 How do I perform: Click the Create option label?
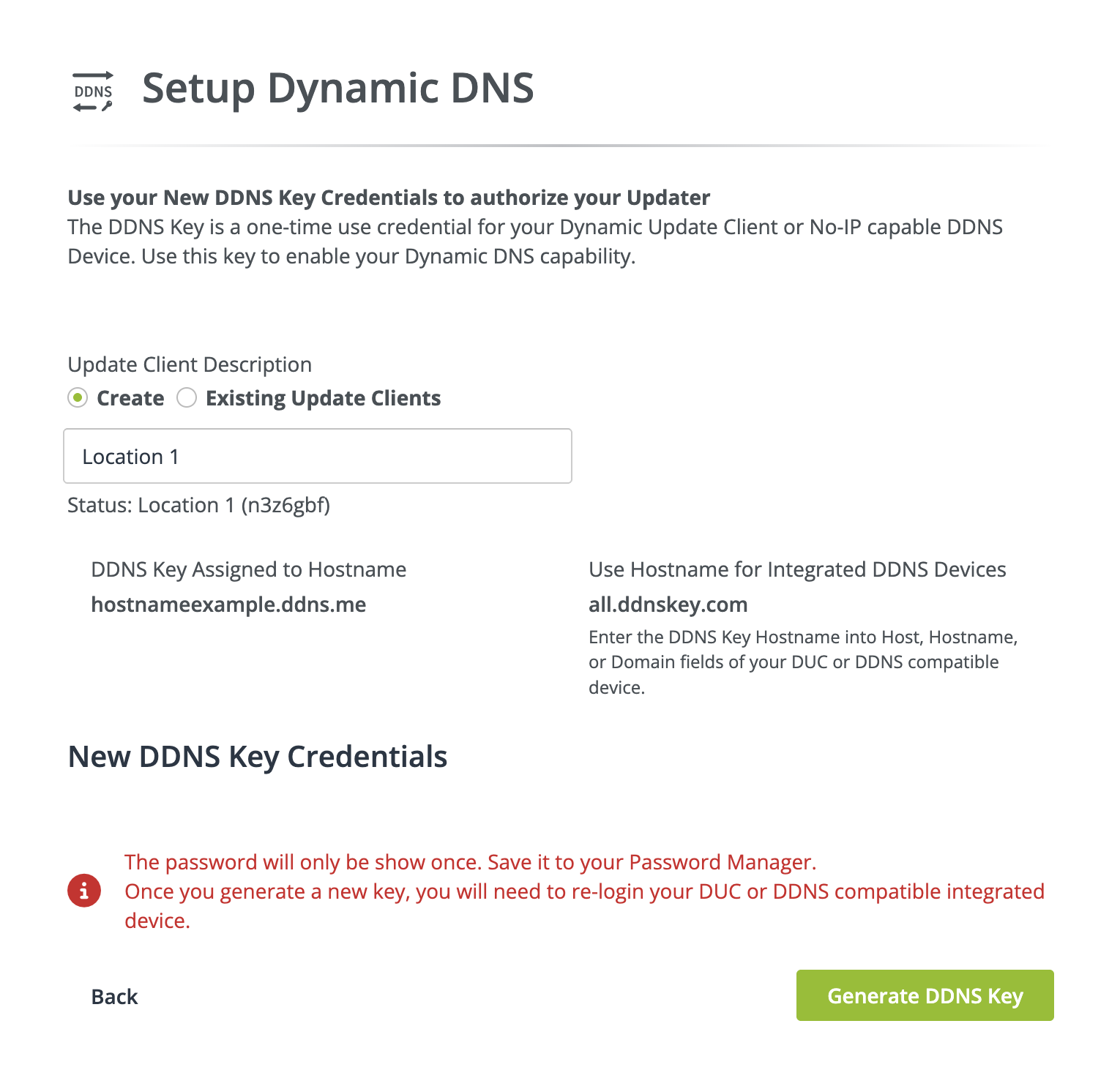(130, 398)
